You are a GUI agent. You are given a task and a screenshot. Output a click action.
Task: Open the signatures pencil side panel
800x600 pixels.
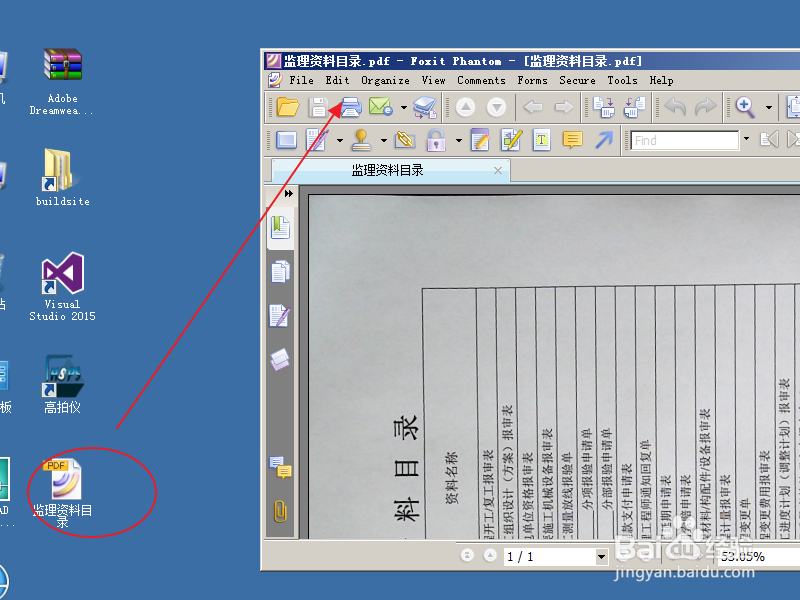[x=280, y=315]
